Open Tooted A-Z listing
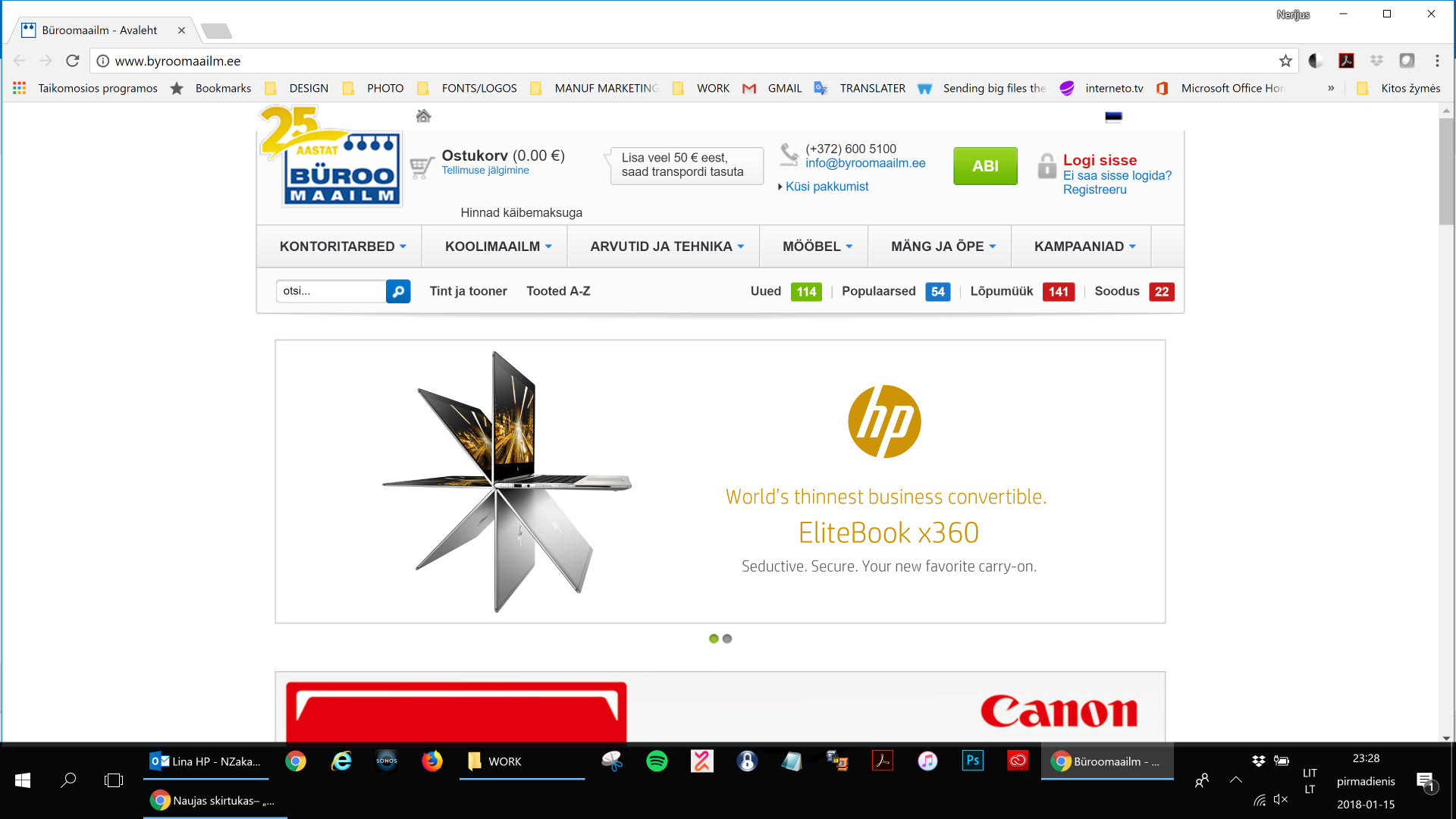 click(x=558, y=291)
